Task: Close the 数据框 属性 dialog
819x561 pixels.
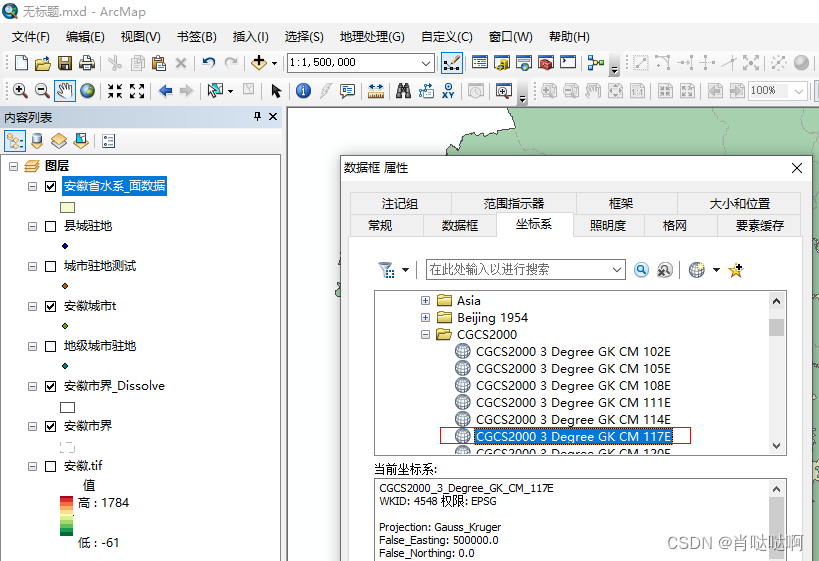Action: 797,168
